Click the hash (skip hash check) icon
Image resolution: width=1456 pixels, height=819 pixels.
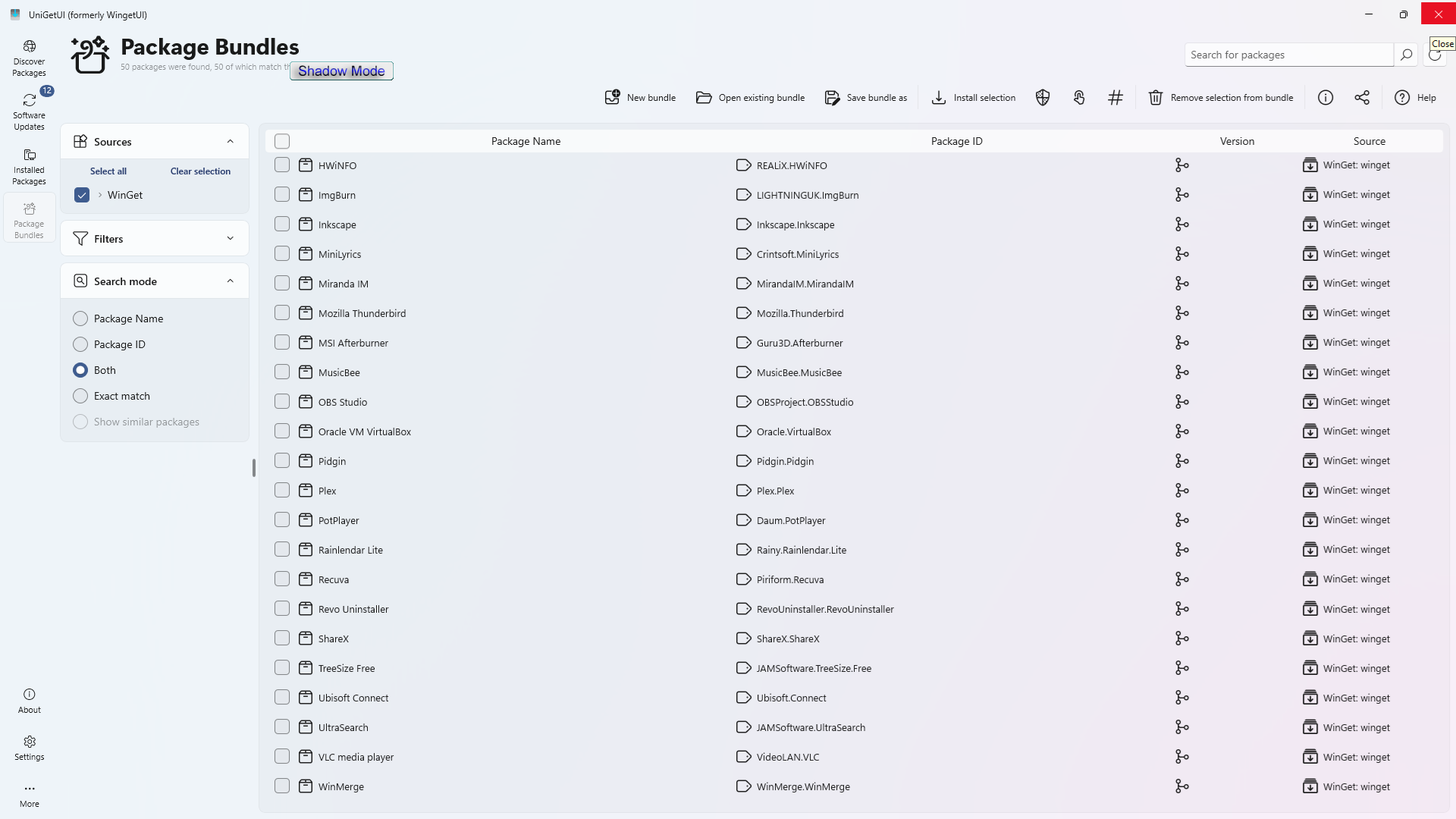(x=1116, y=98)
